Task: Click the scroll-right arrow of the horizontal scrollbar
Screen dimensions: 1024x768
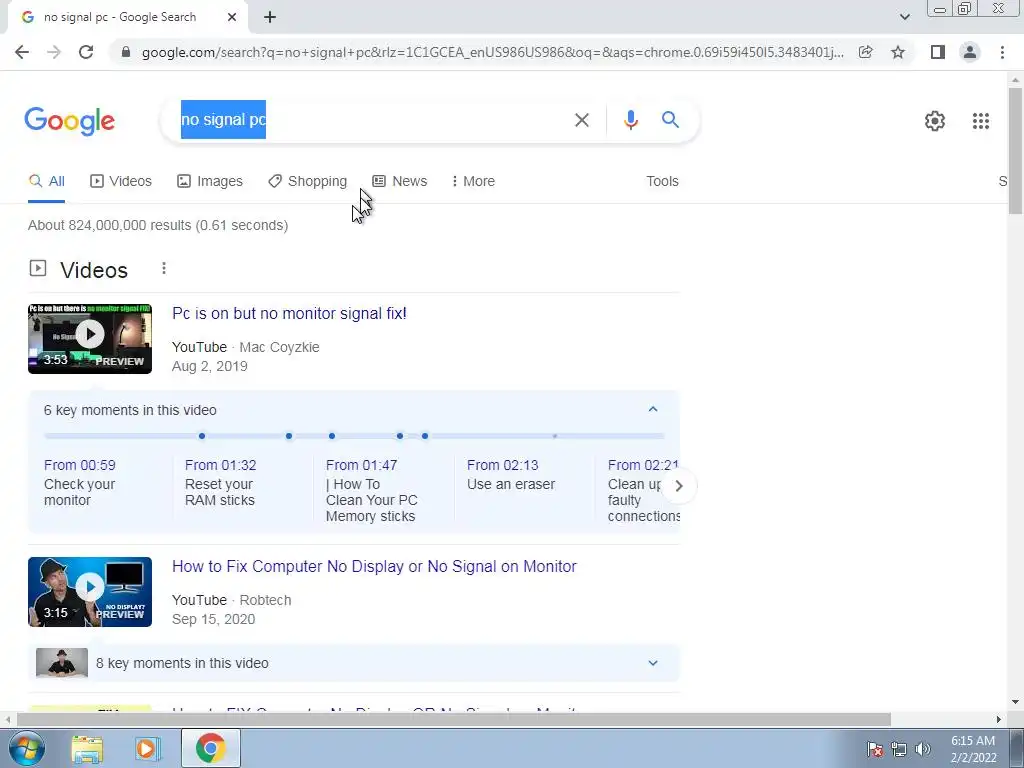Action: tap(999, 719)
